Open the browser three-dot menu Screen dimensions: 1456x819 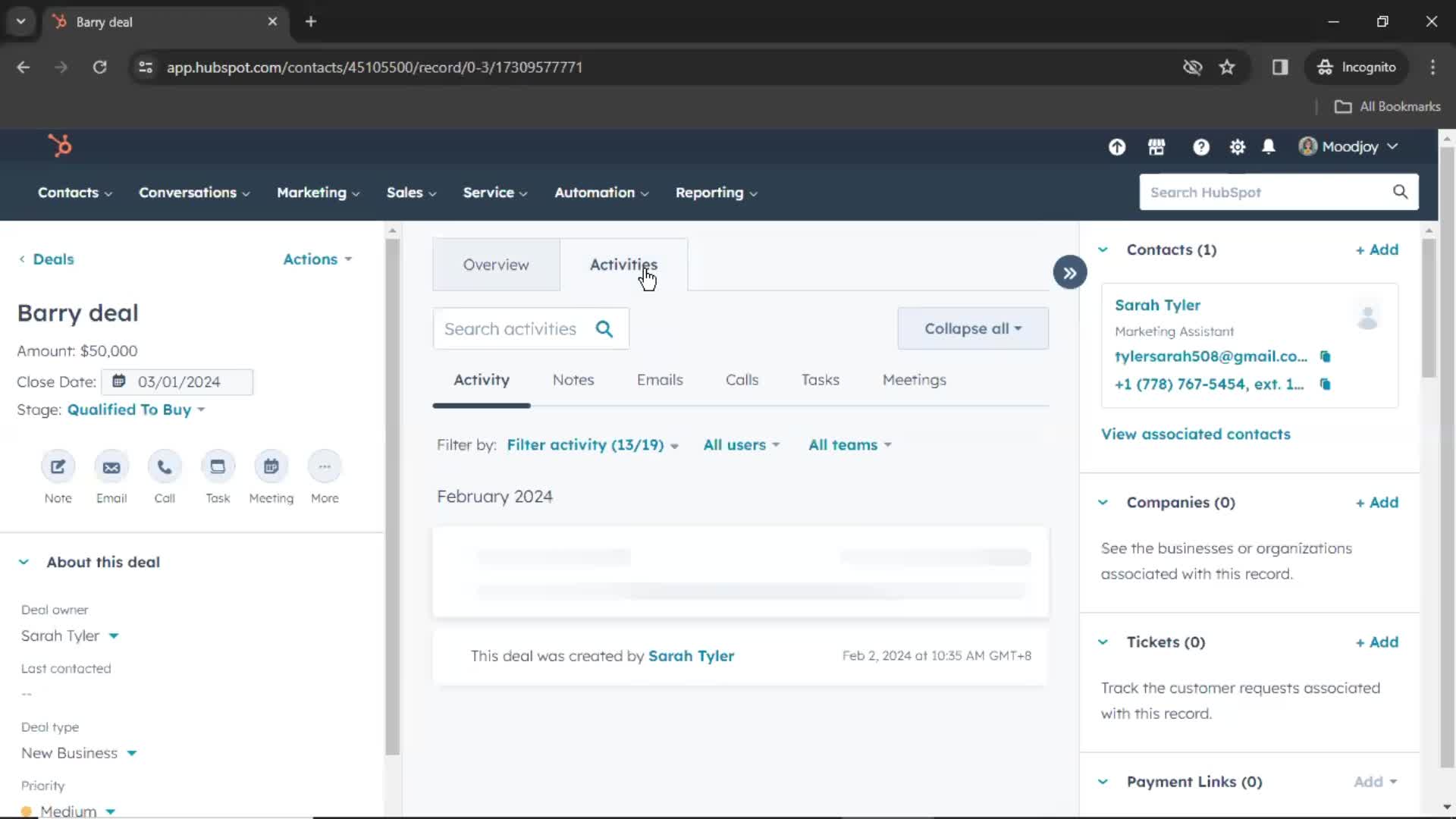coord(1432,67)
